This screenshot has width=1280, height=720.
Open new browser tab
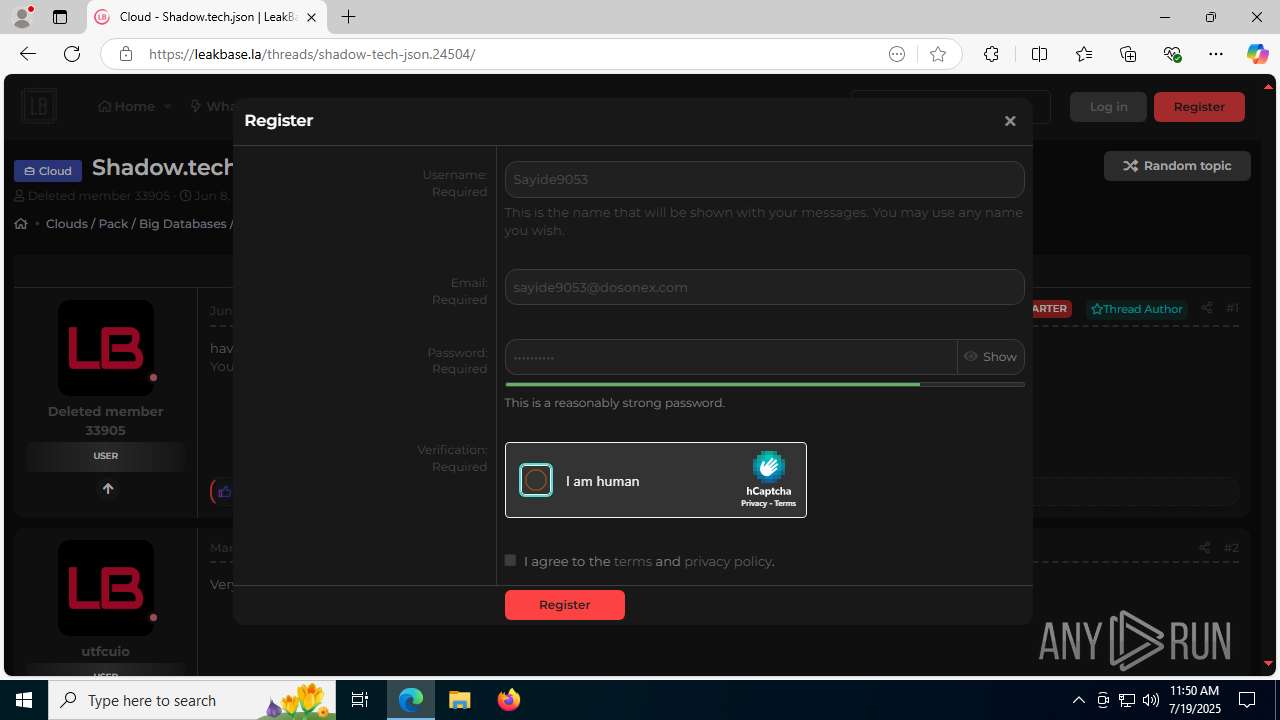(348, 17)
